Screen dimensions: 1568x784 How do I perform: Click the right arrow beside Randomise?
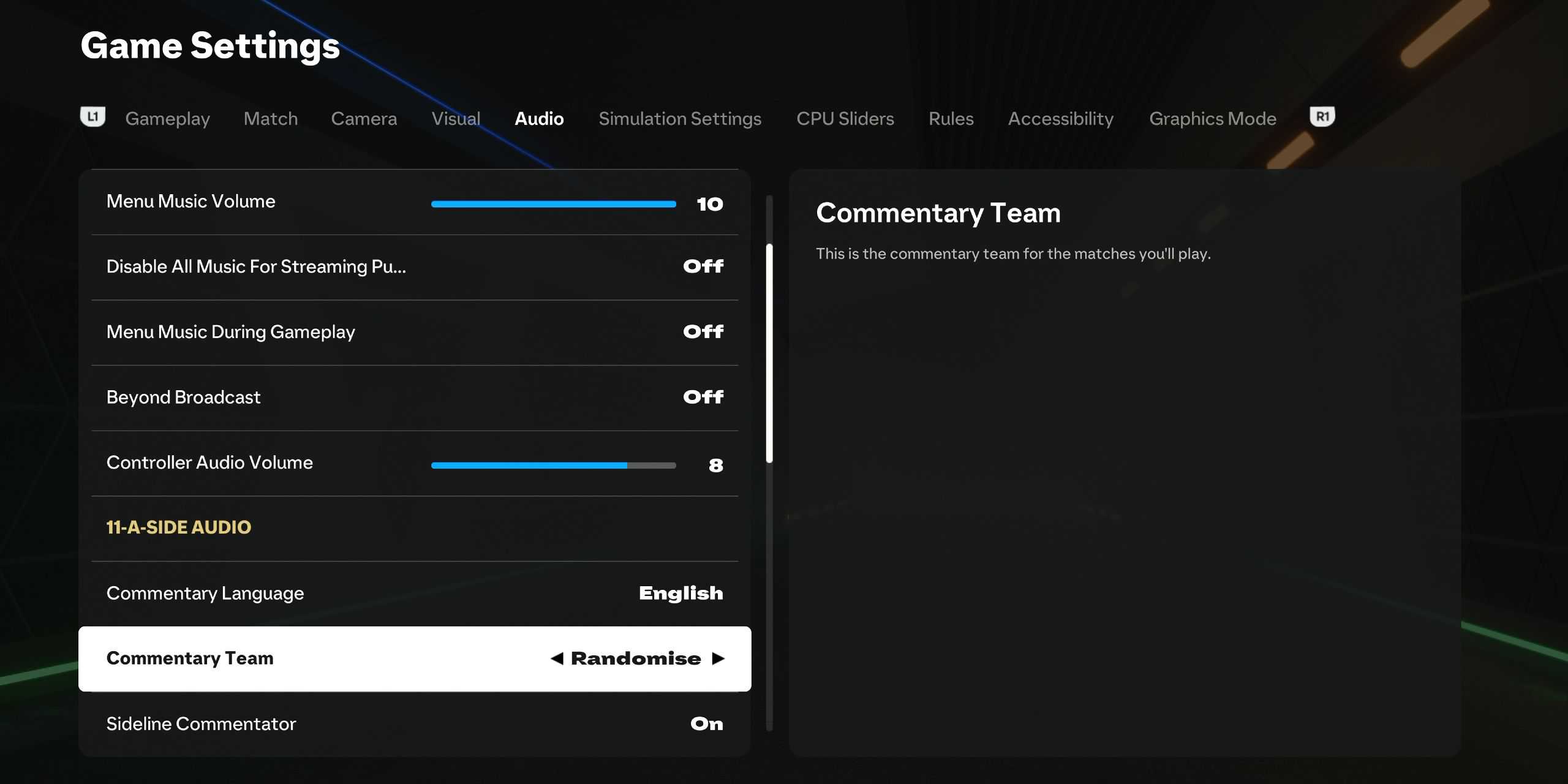click(718, 658)
